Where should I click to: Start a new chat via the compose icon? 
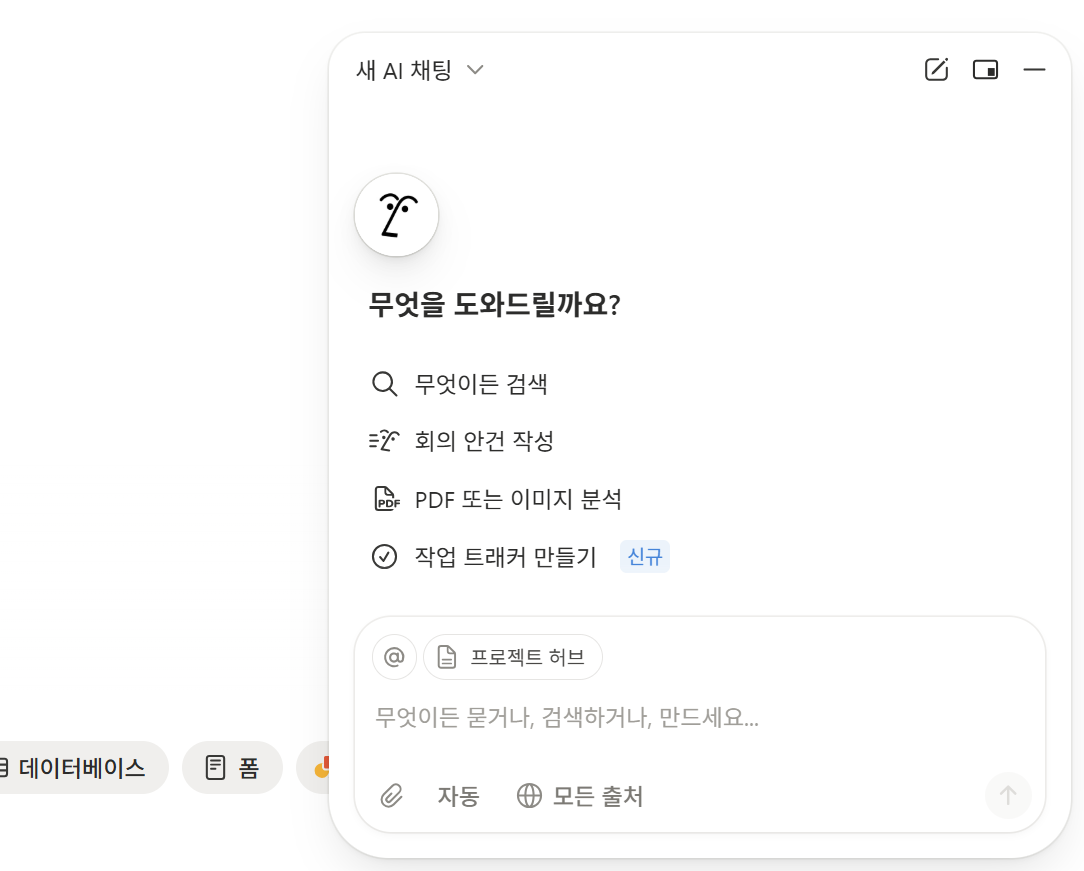[935, 69]
